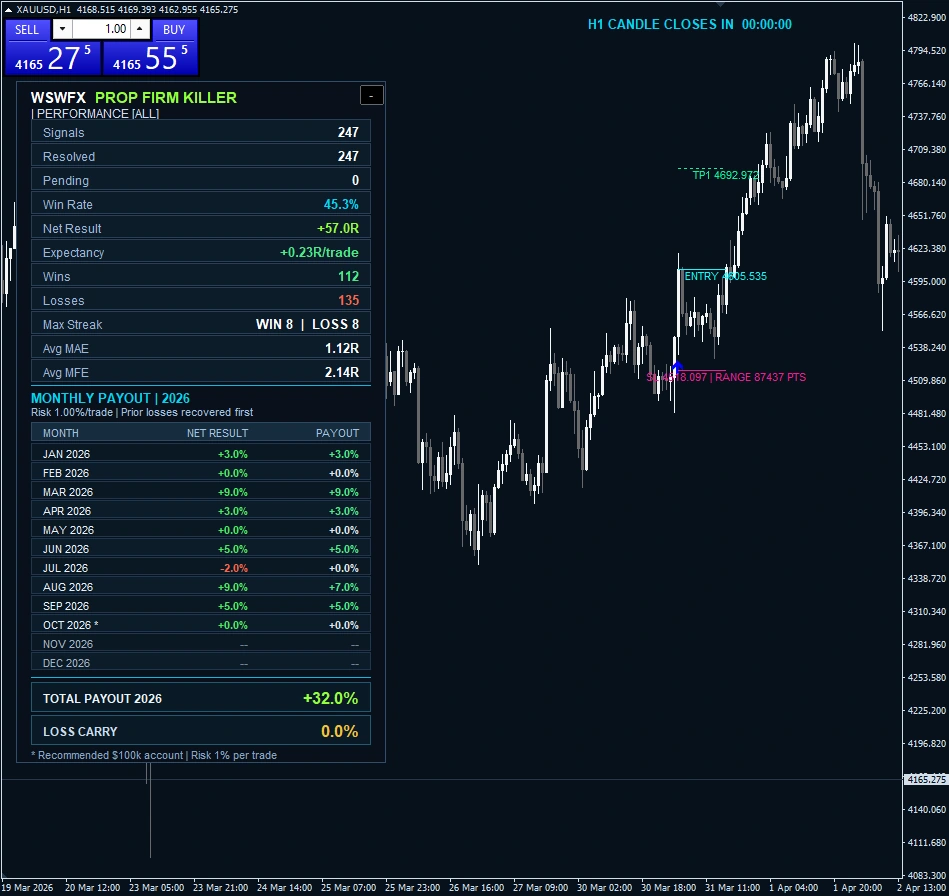The width and height of the screenshot is (949, 896).
Task: Select the FEB 2026 row
Action: [201, 473]
